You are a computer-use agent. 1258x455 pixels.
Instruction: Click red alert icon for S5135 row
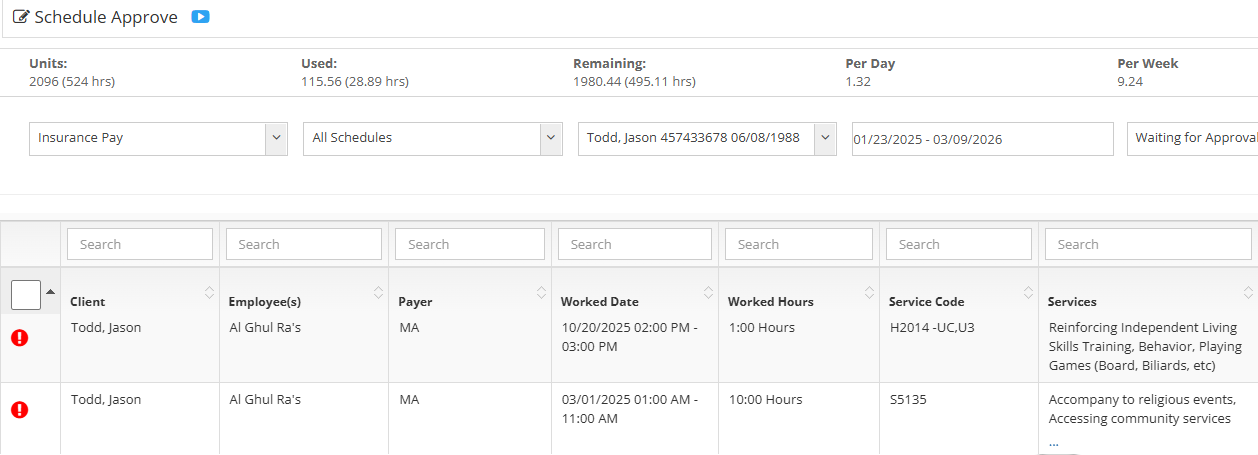(x=20, y=409)
